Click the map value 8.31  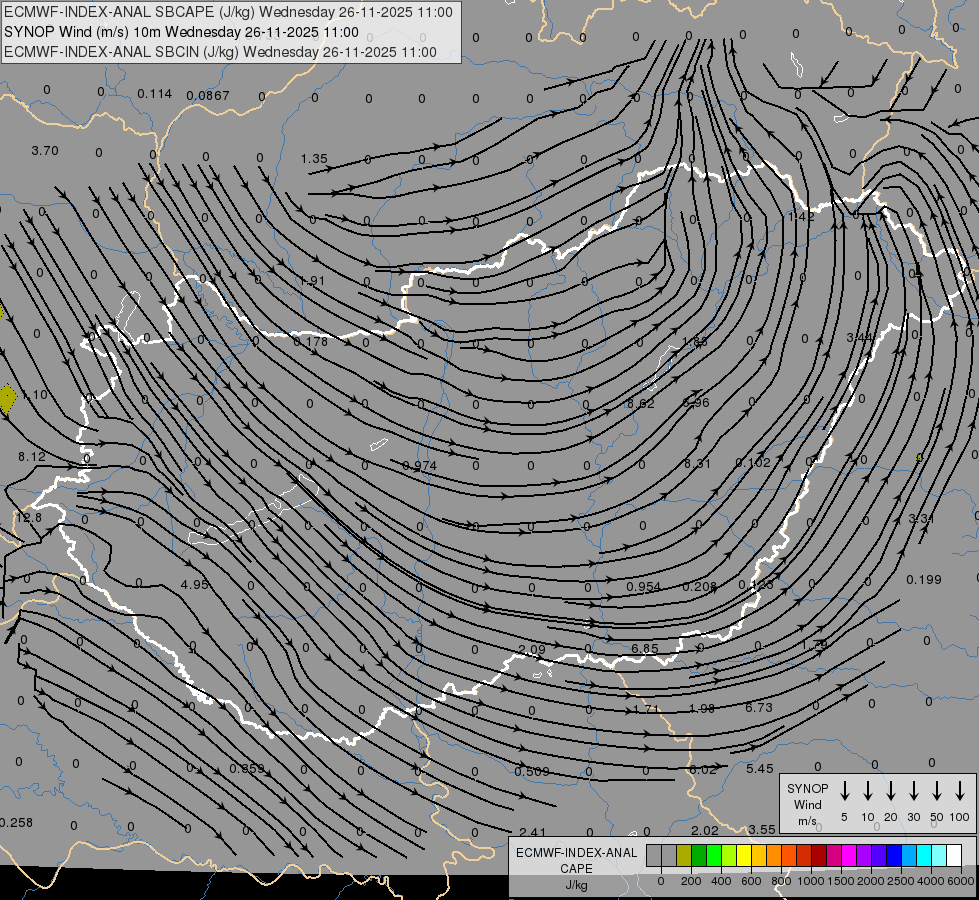(x=697, y=463)
